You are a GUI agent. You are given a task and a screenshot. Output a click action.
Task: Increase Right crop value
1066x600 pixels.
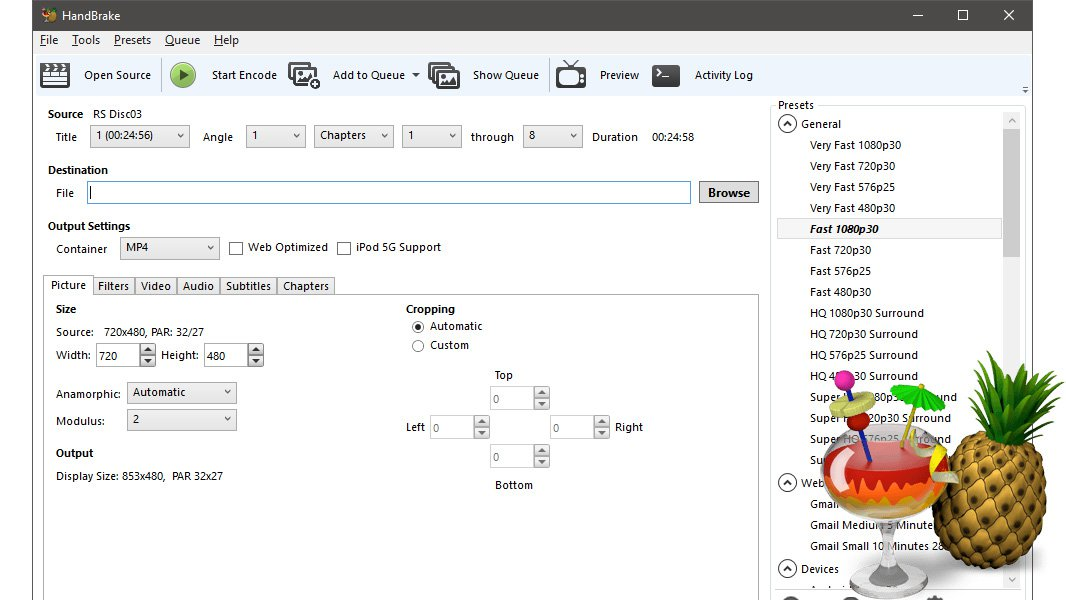pos(602,421)
